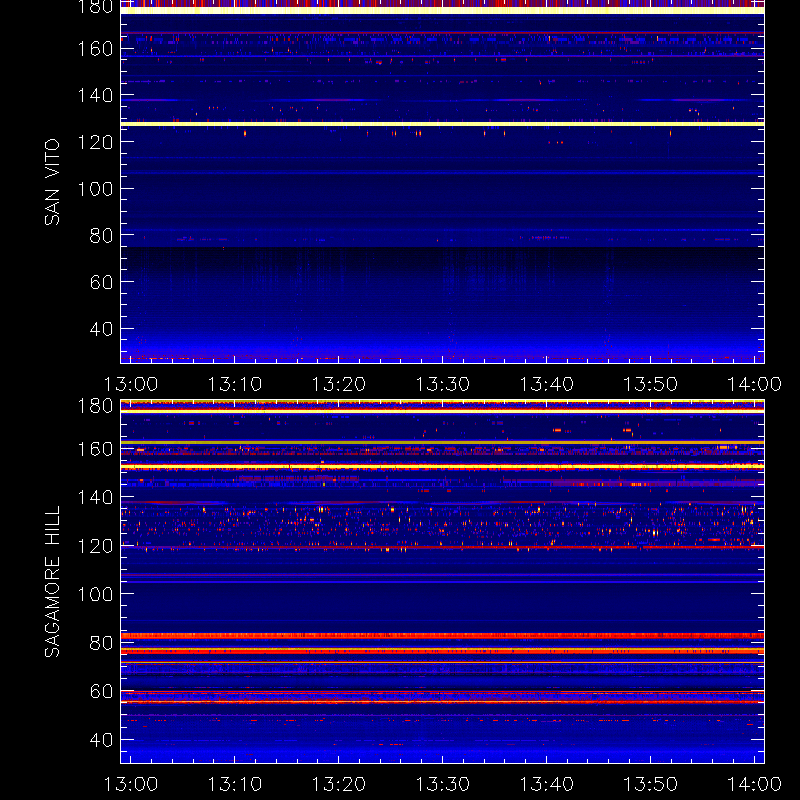The width and height of the screenshot is (800, 800).
Task: Click 13:50 time label below San Vito plot
Action: click(x=651, y=384)
